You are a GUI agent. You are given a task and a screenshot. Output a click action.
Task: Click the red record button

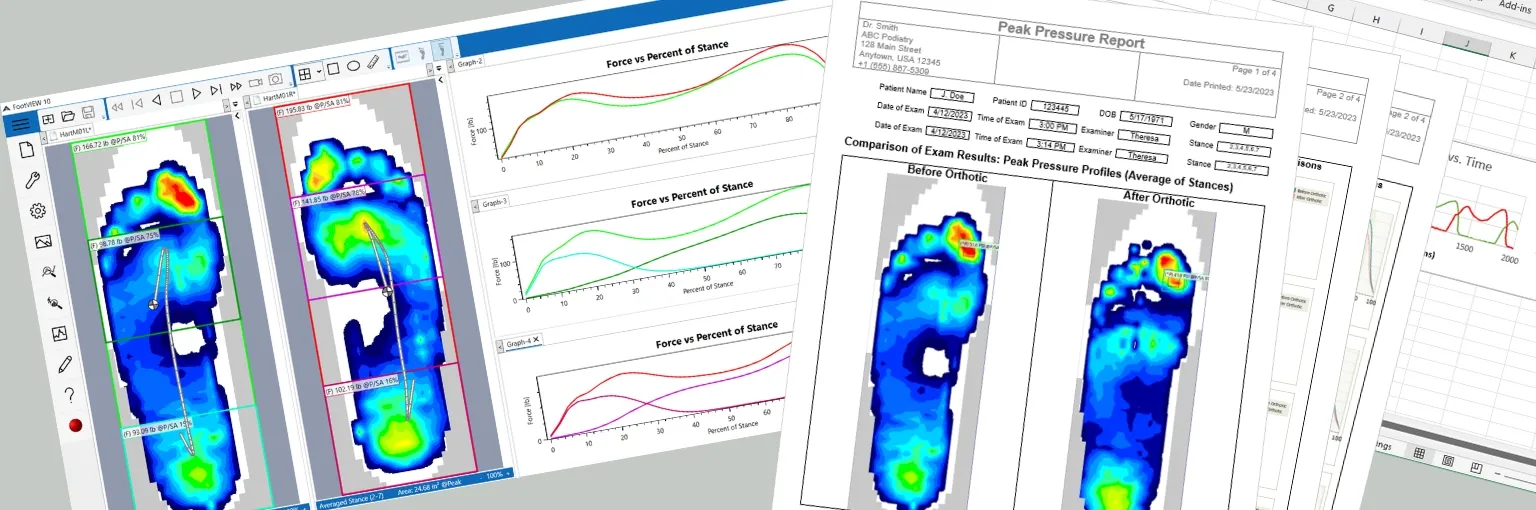75,425
